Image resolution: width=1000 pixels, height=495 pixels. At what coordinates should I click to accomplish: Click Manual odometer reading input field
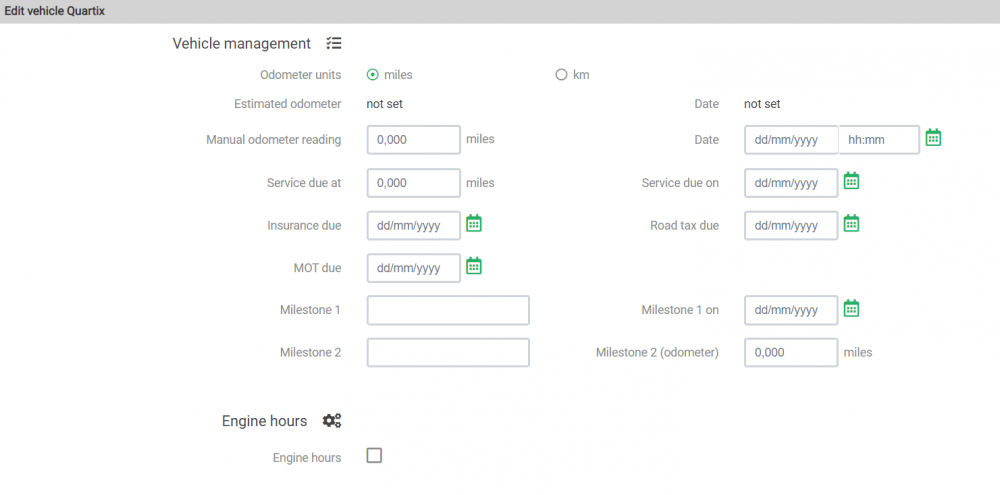point(414,140)
